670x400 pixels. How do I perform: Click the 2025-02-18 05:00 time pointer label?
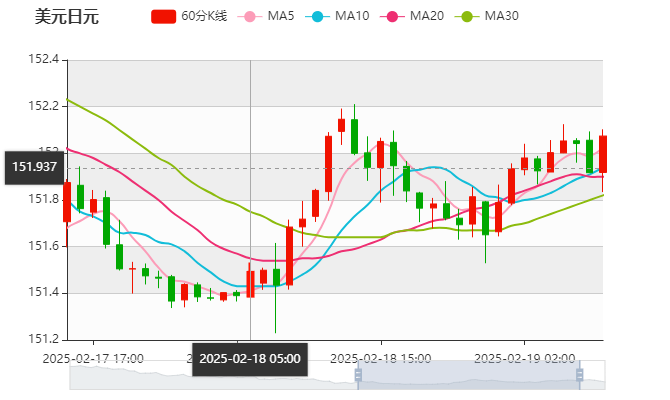point(250,358)
